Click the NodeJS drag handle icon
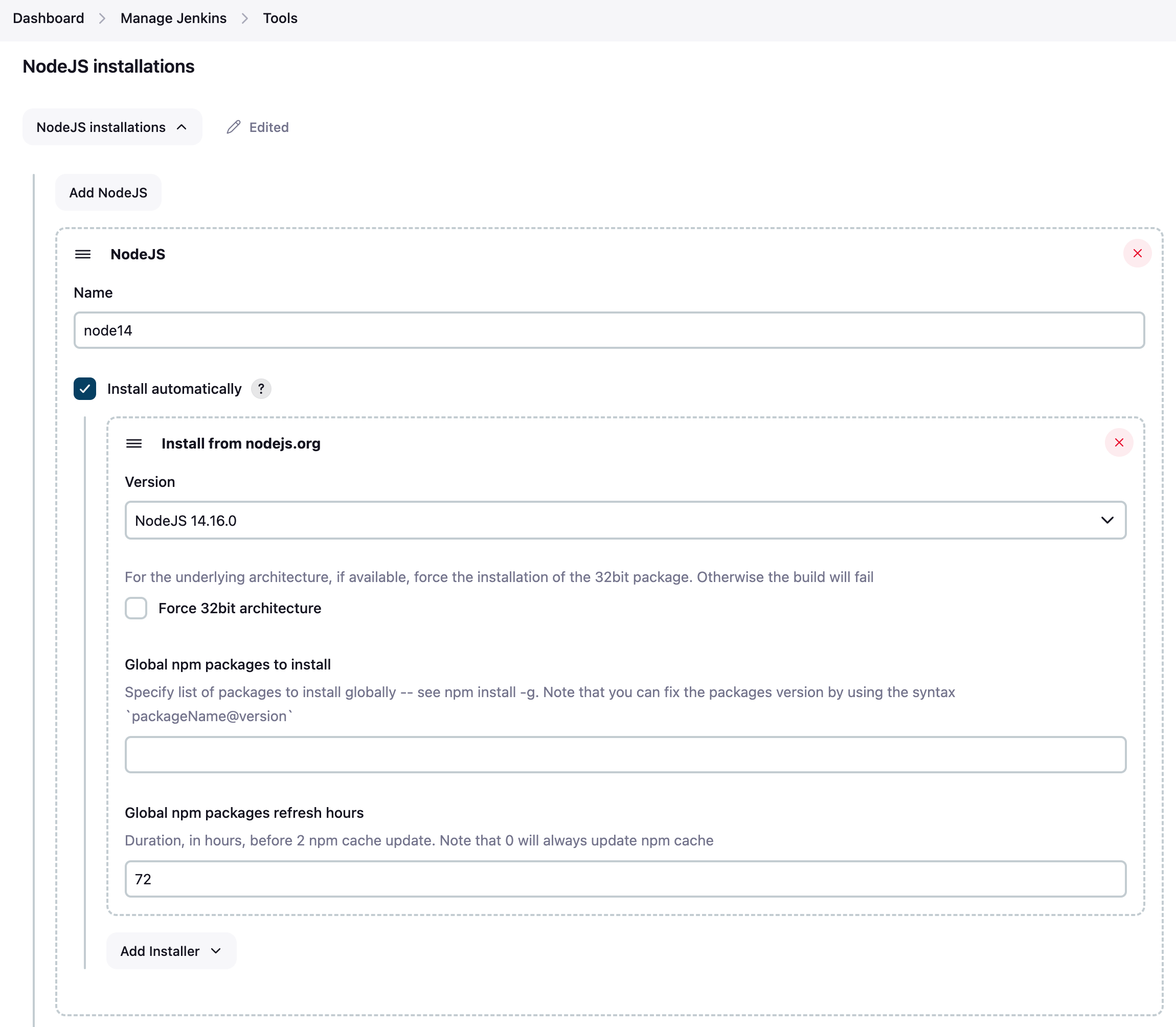Viewport: 1176px width, 1027px height. pyautogui.click(x=82, y=254)
